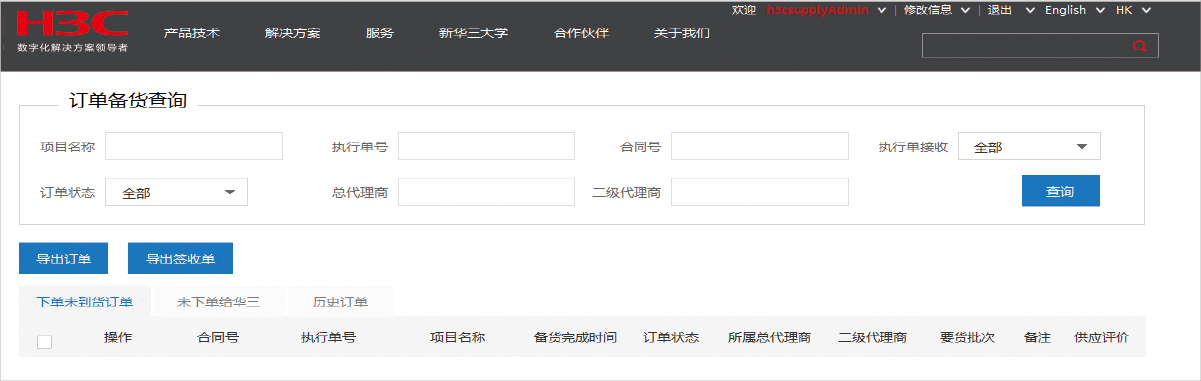Switch to 历史订单 tab
Viewport: 1201px width, 381px height.
pos(340,301)
